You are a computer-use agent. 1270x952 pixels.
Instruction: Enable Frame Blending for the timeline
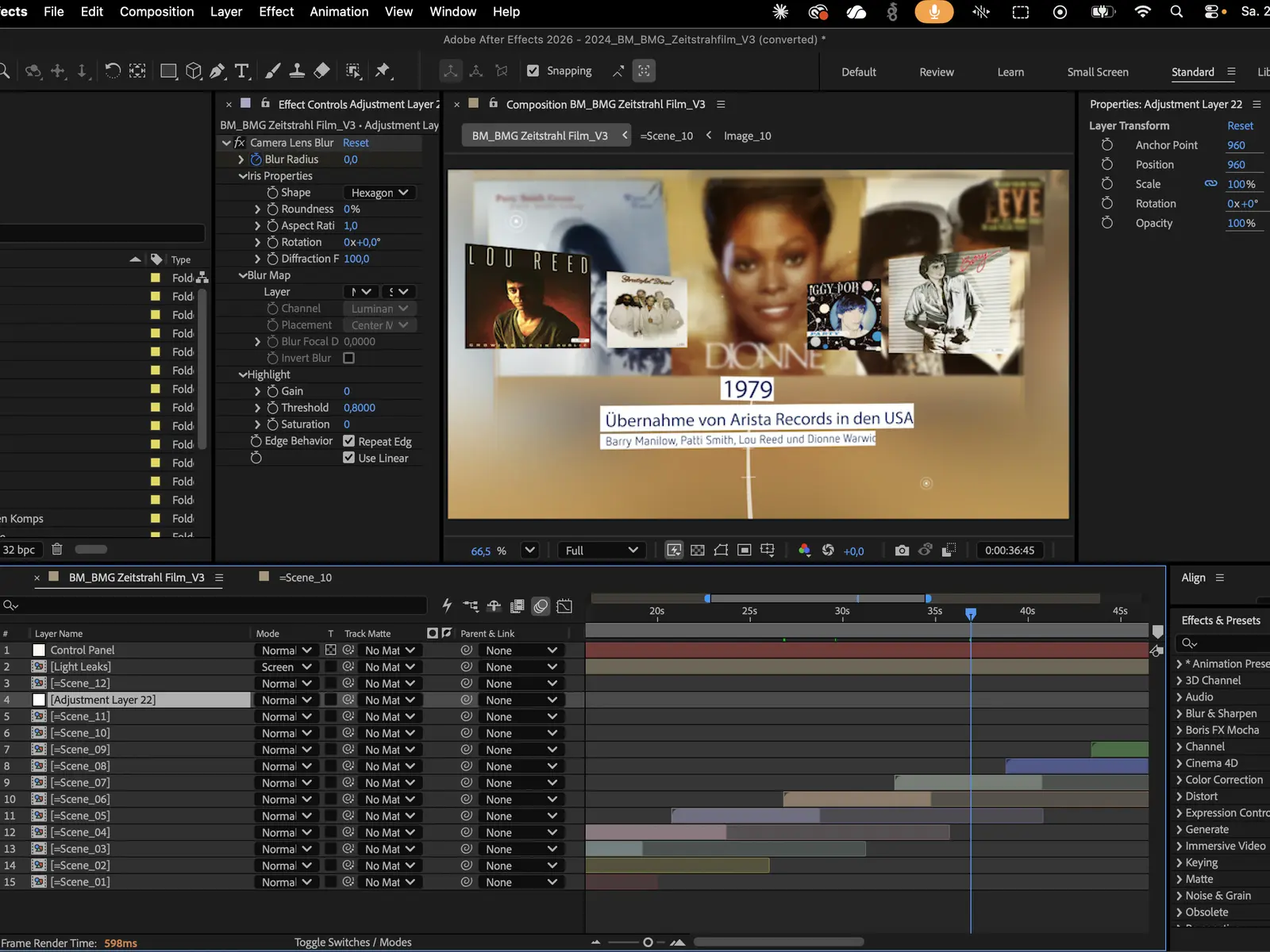(x=517, y=606)
